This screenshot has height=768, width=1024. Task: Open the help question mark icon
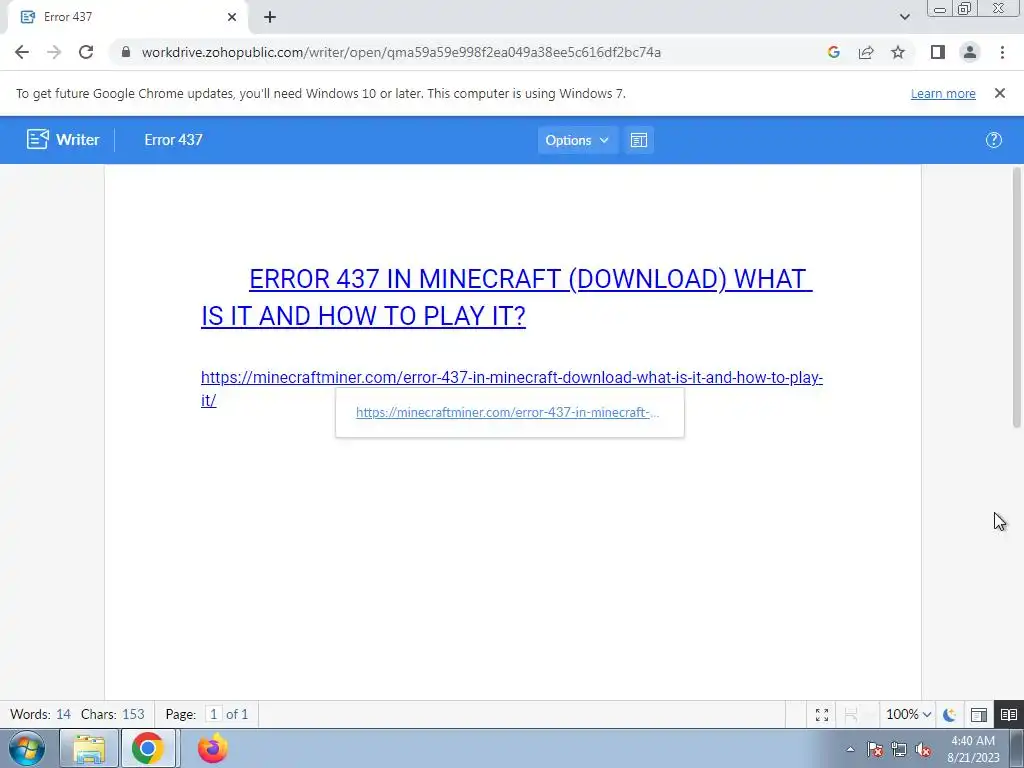click(993, 140)
